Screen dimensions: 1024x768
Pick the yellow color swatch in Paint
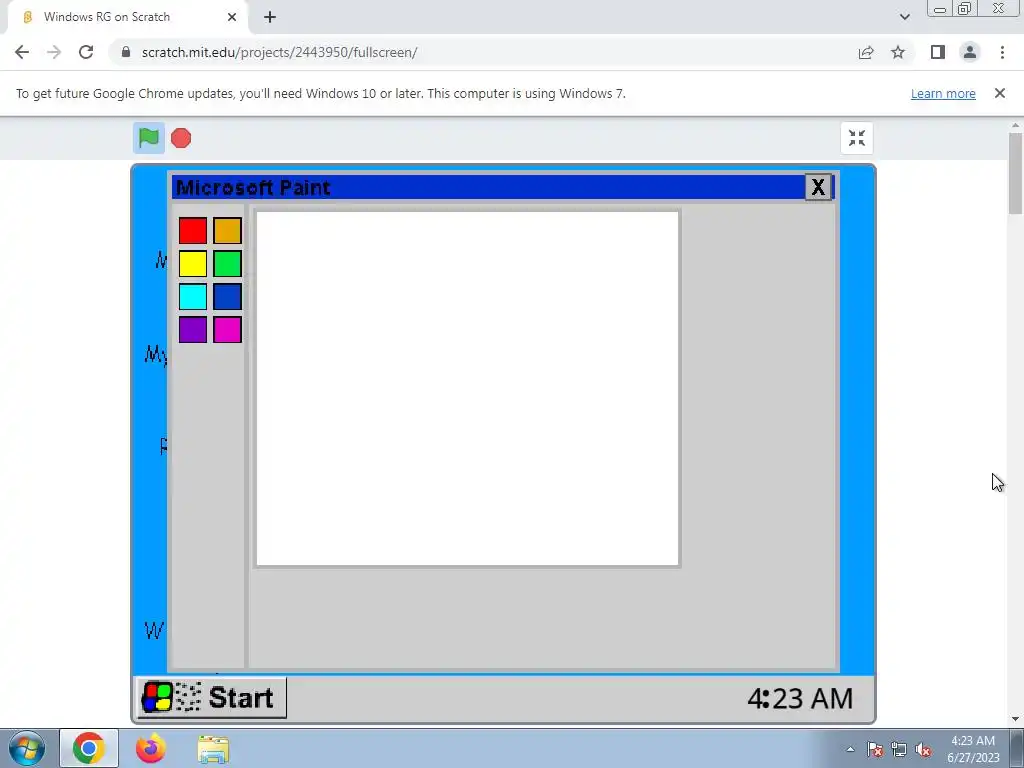point(193,264)
